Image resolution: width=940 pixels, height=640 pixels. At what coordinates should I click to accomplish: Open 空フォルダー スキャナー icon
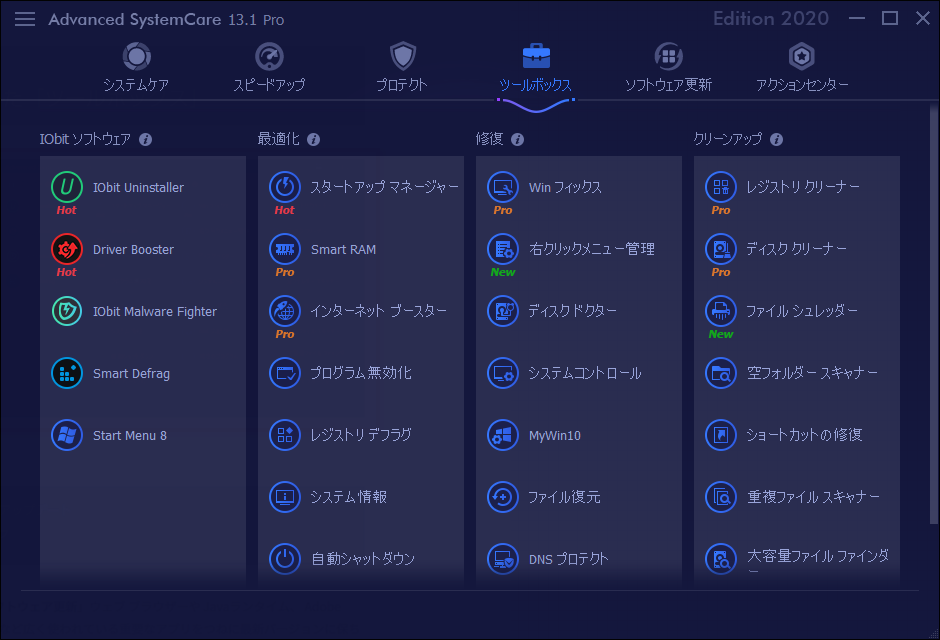[x=721, y=373]
